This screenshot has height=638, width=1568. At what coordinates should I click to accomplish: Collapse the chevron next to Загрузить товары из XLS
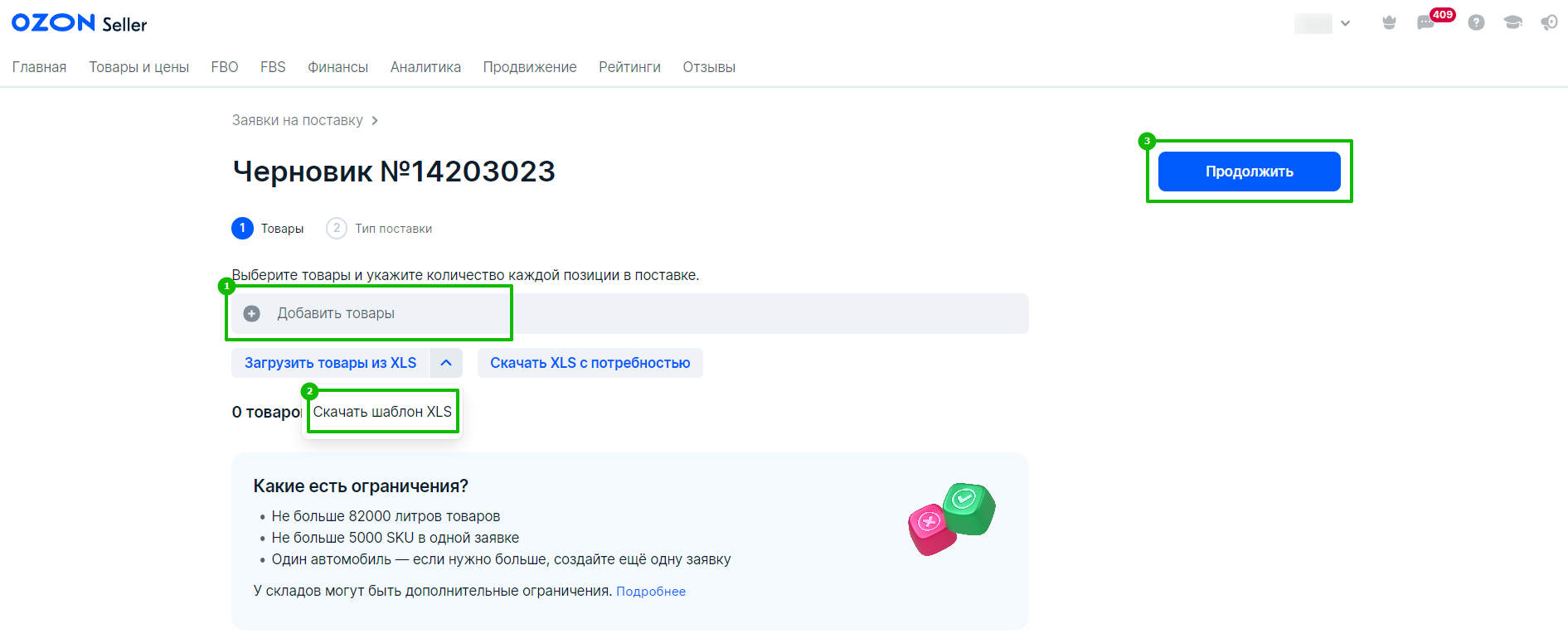[x=446, y=363]
